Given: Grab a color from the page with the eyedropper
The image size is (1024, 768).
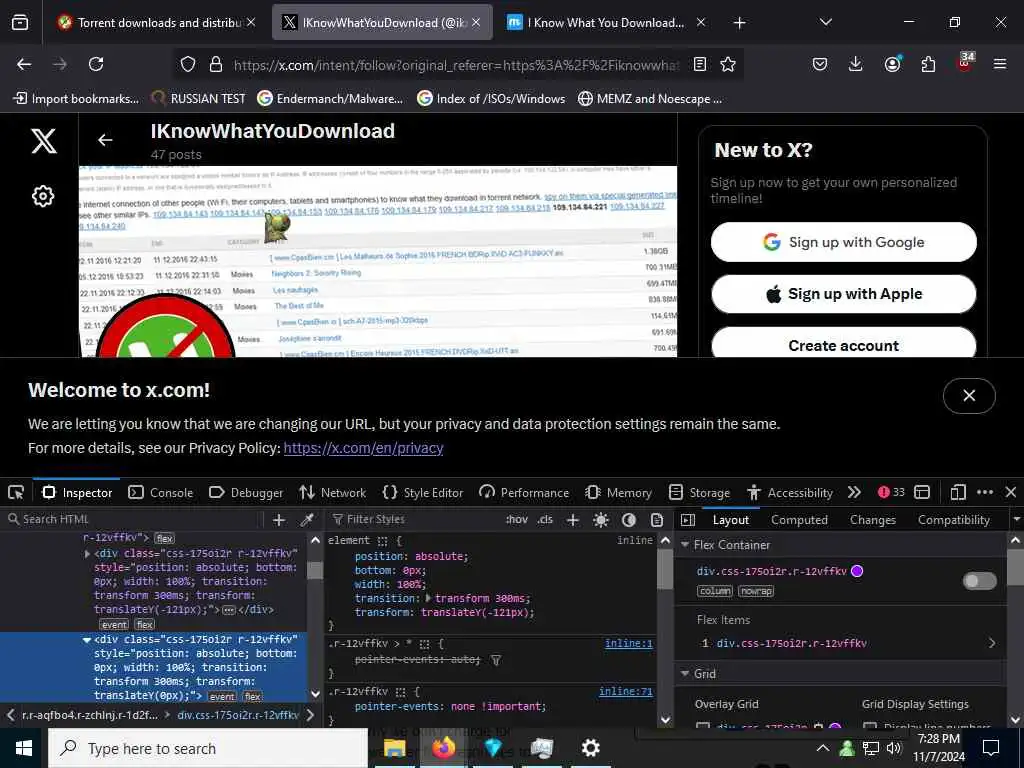Looking at the screenshot, I should pyautogui.click(x=306, y=520).
